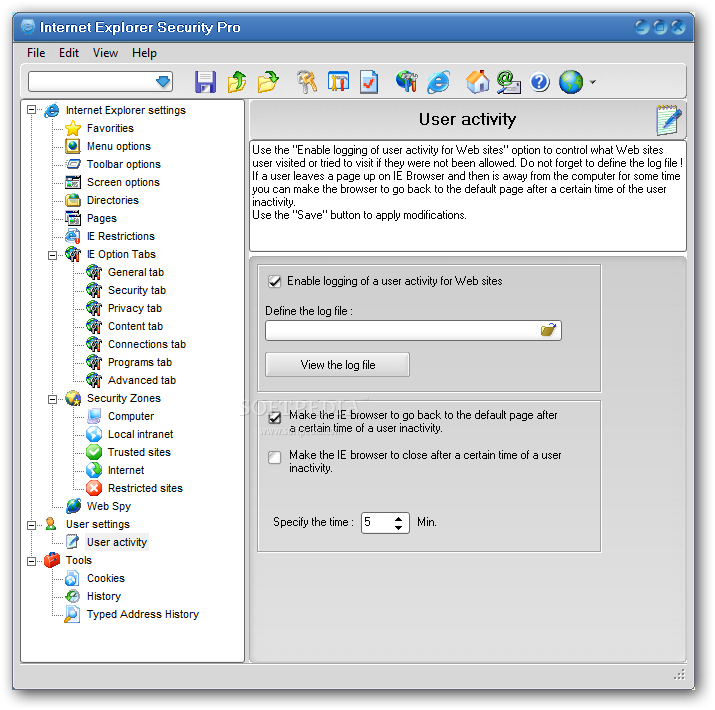The width and height of the screenshot is (715, 710).
Task: Select the Connections tab tree item
Action: 146,344
